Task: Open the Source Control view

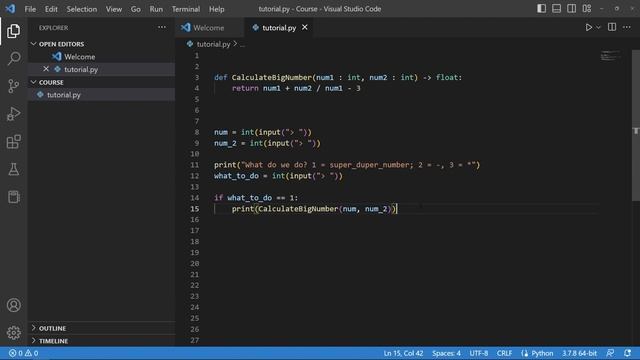Action: [x=13, y=86]
